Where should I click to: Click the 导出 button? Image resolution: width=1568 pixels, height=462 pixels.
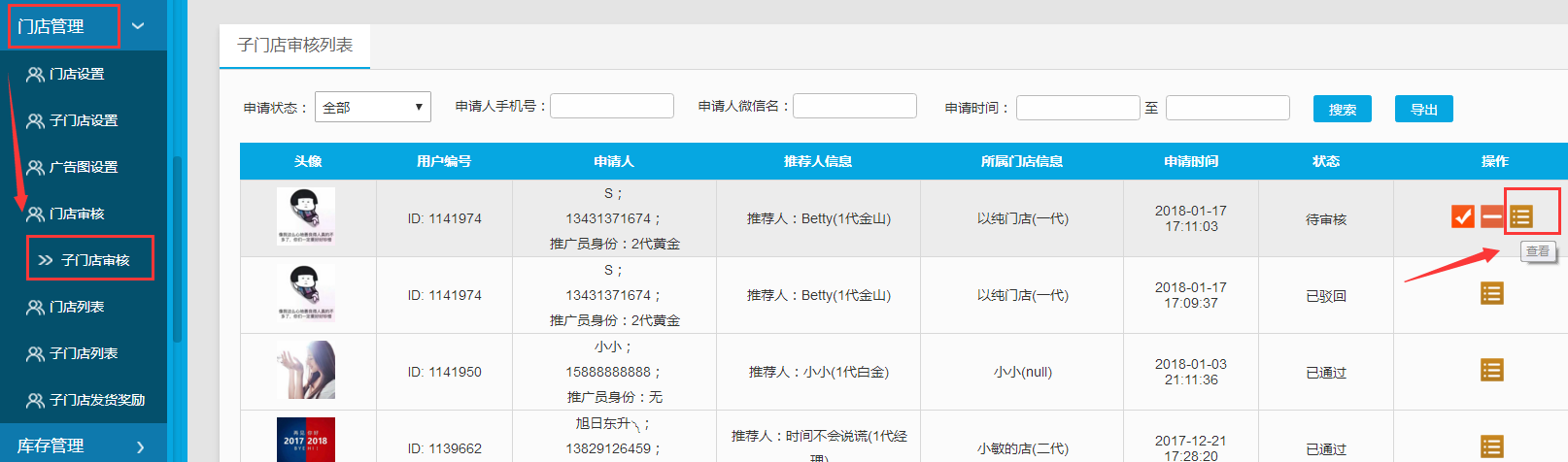point(1424,109)
